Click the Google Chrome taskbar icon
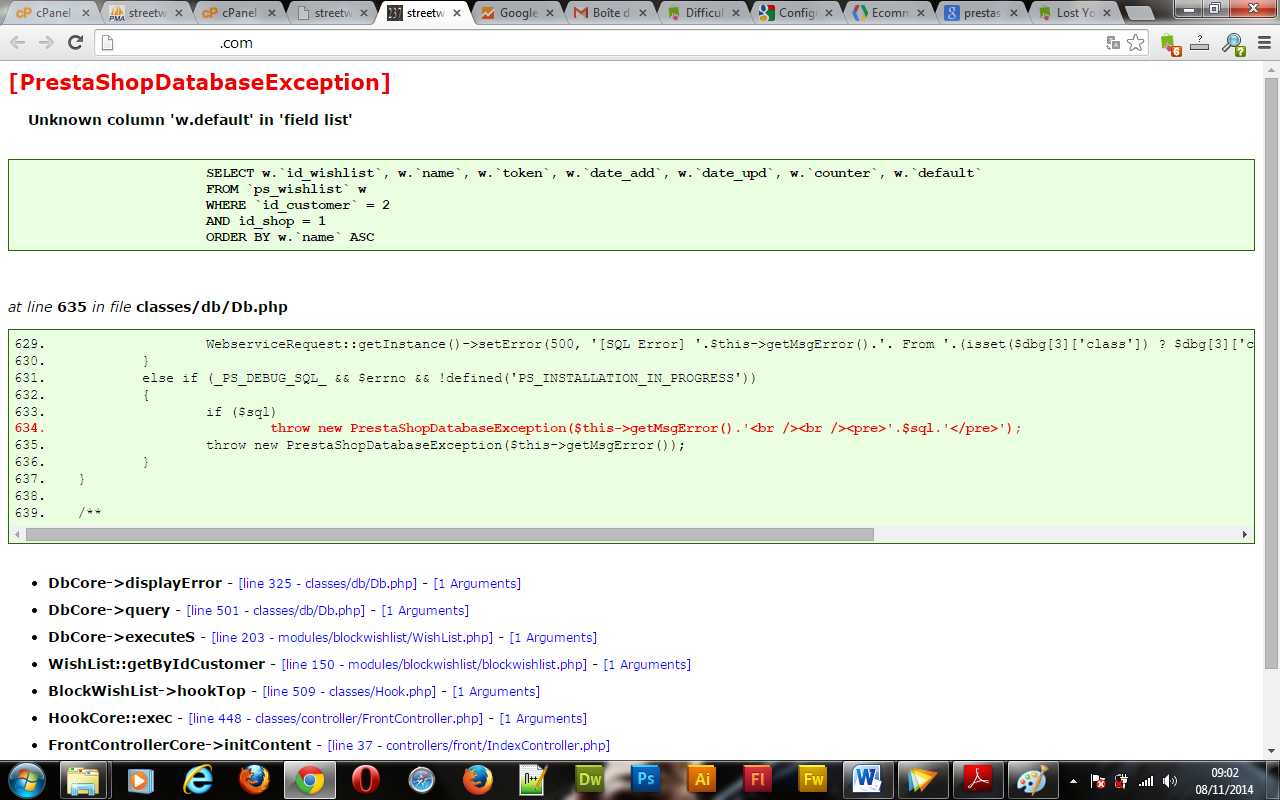 click(310, 779)
